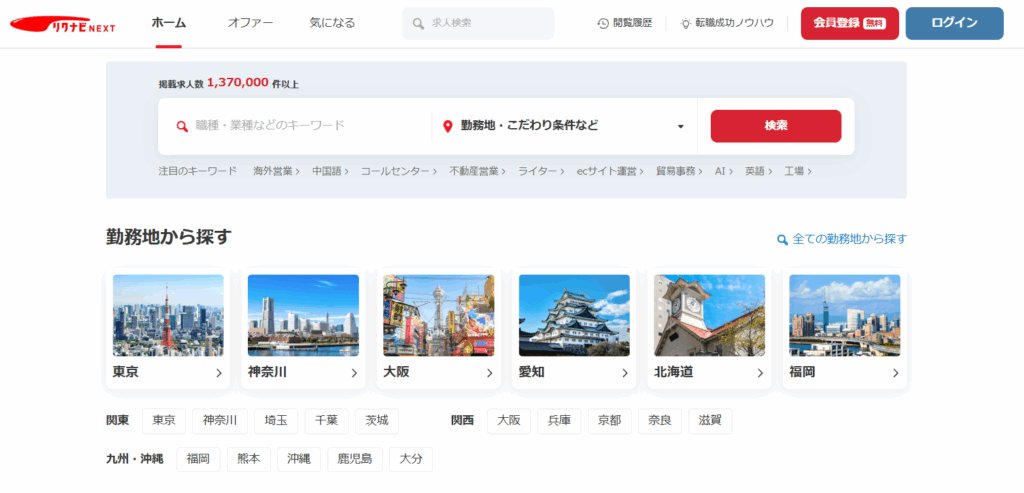Click the 会員登録 無料 button
Viewport: 1024px width, 493px height.
coord(849,23)
